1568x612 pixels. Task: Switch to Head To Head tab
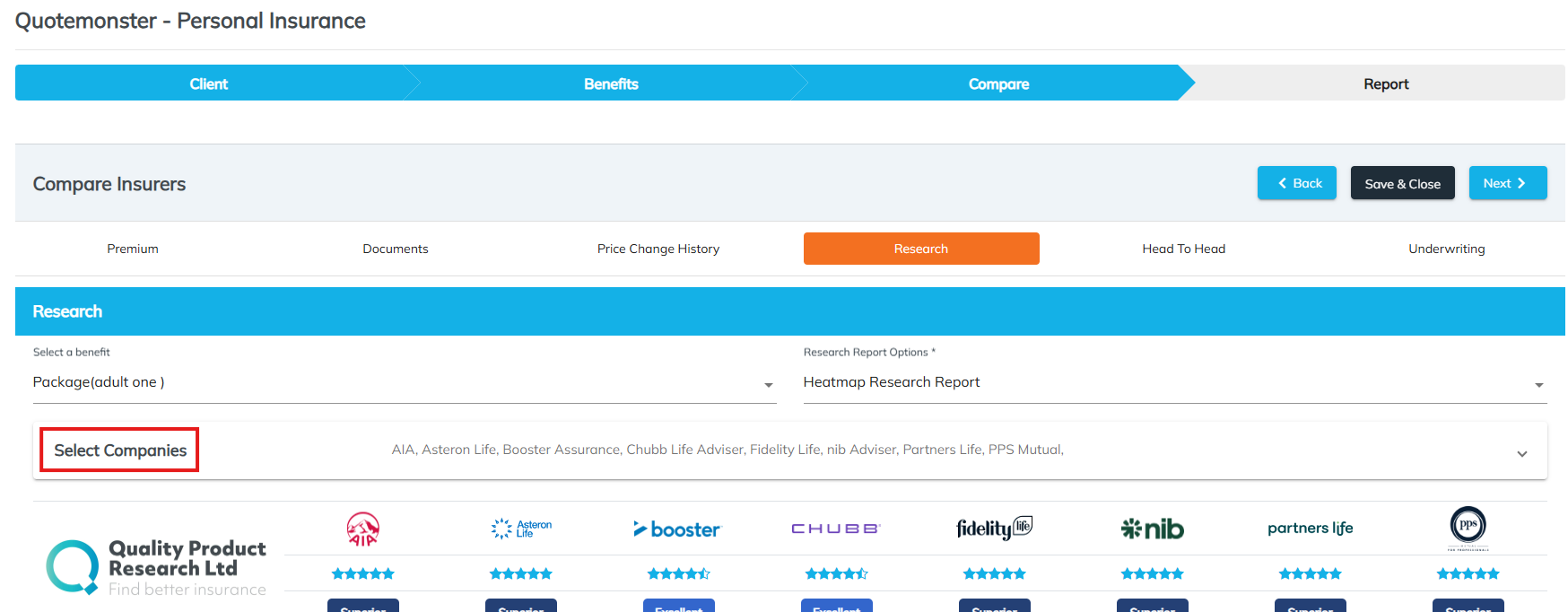pyautogui.click(x=1184, y=249)
